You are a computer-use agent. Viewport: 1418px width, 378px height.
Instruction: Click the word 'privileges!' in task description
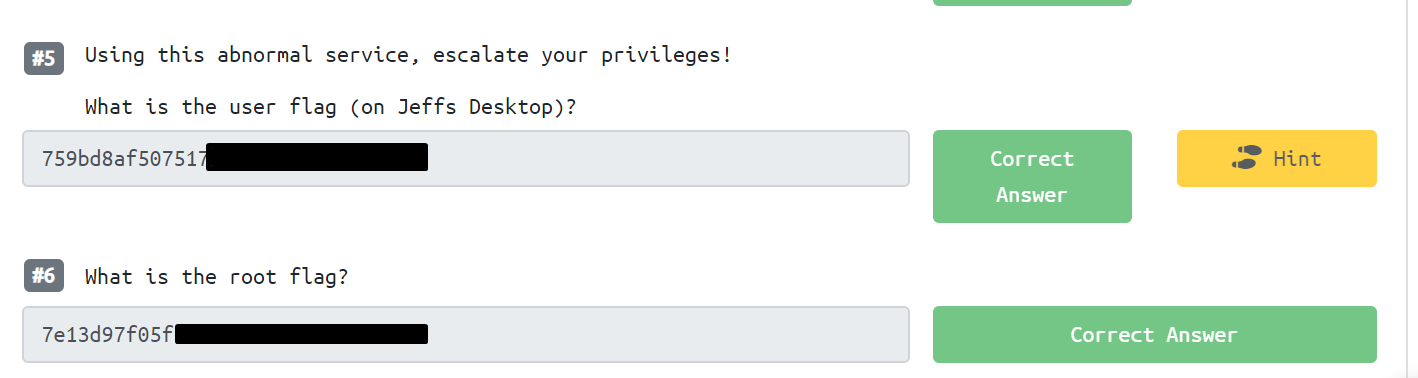666,56
